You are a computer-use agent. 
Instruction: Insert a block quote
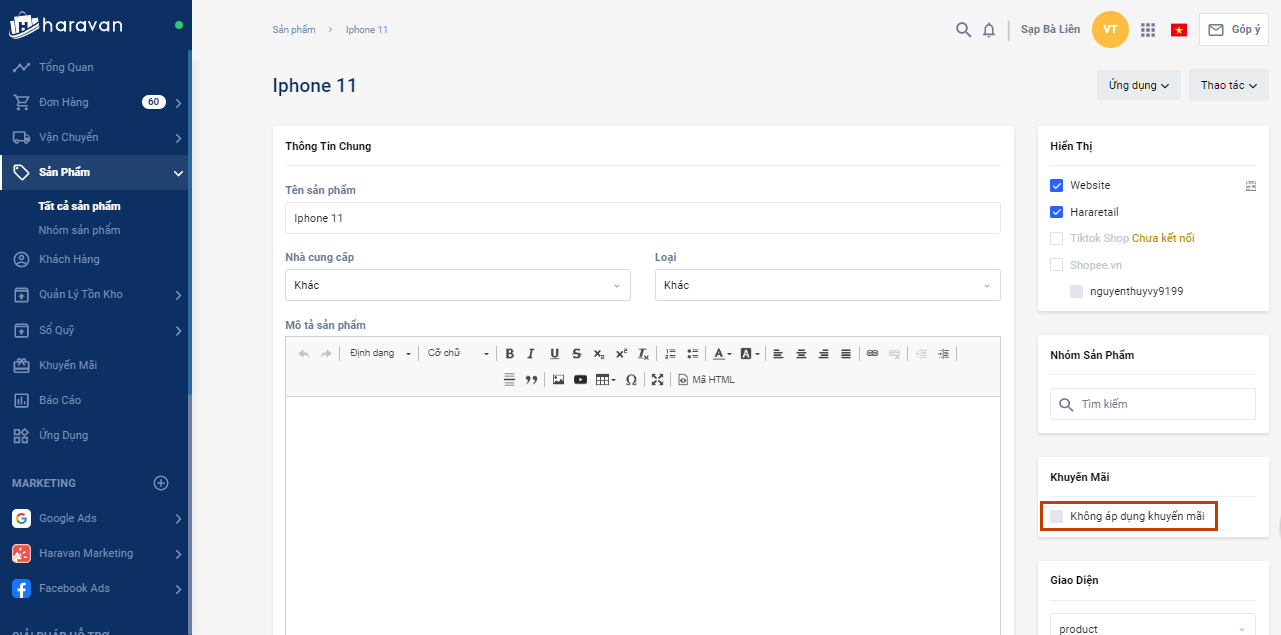point(531,379)
